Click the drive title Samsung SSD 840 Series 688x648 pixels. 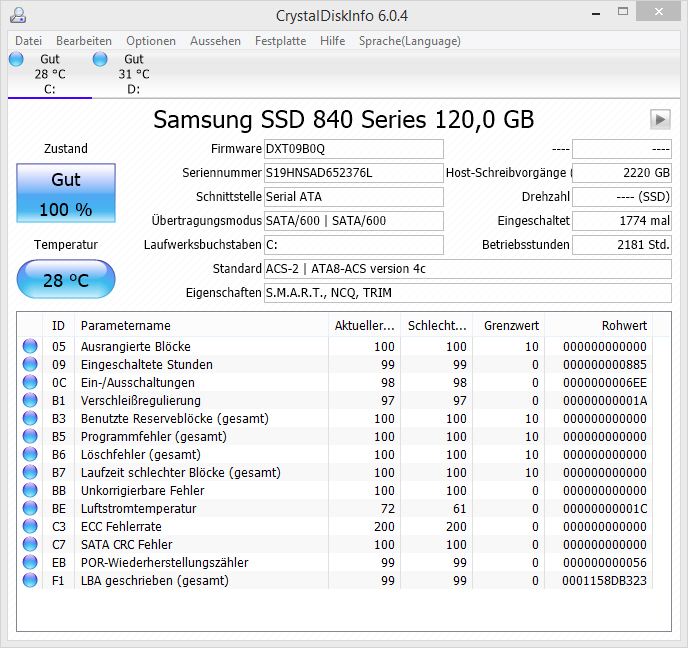344,119
